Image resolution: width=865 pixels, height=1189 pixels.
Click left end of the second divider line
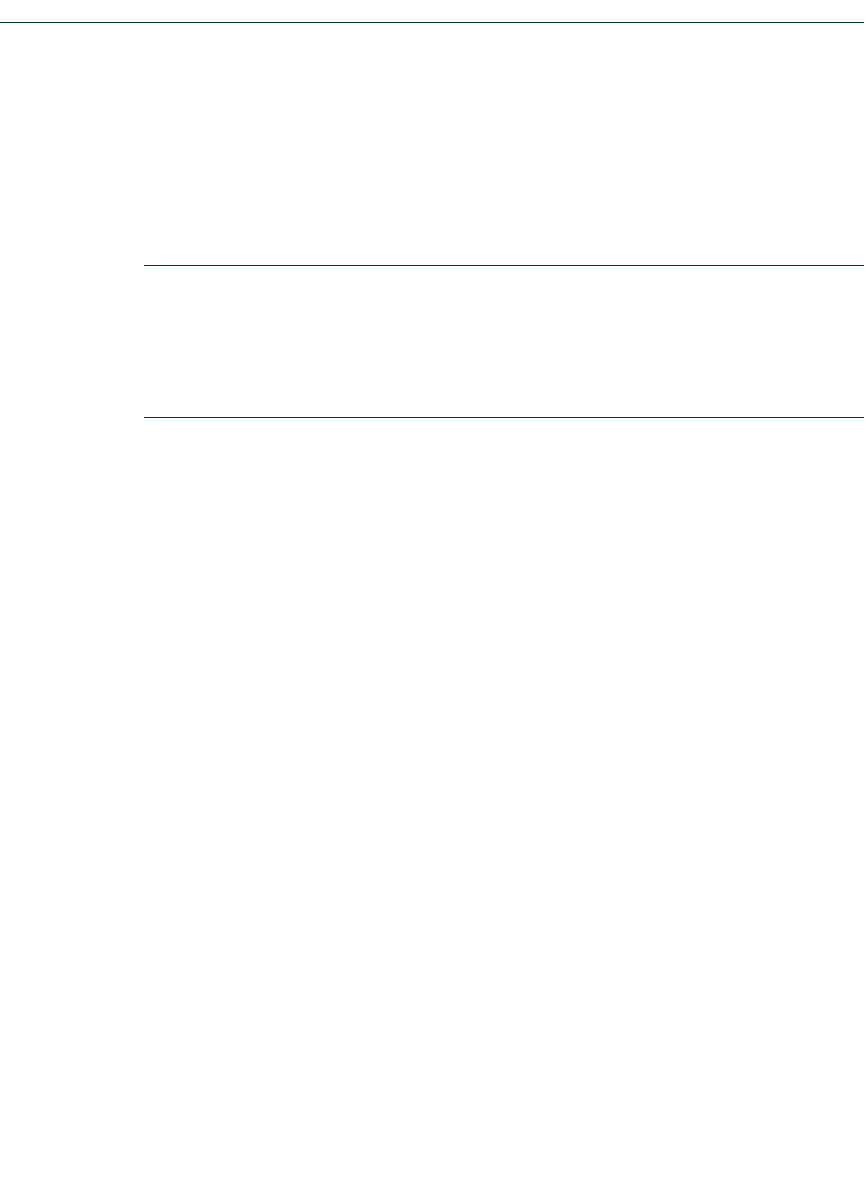(x=146, y=265)
